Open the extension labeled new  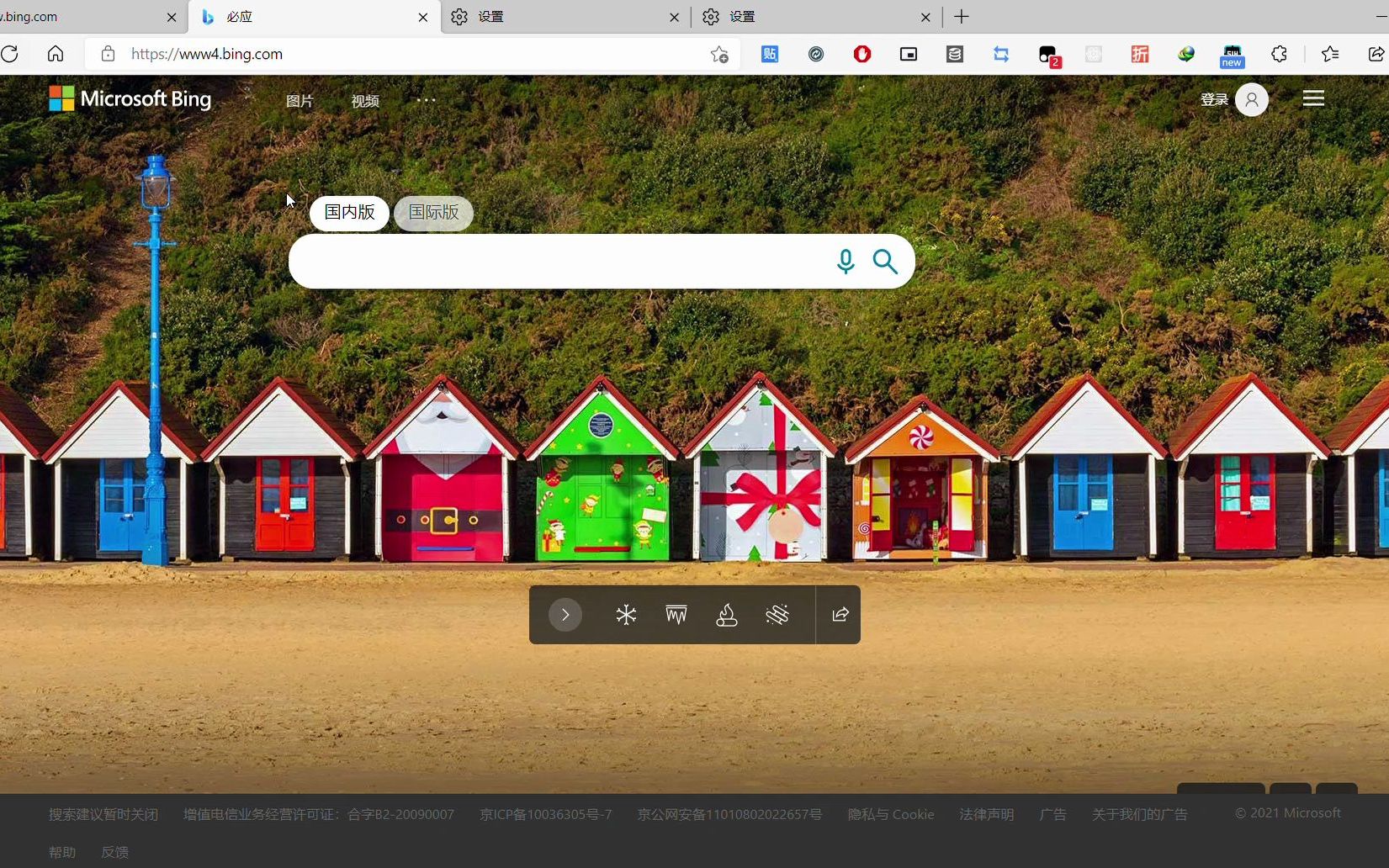click(x=1233, y=56)
